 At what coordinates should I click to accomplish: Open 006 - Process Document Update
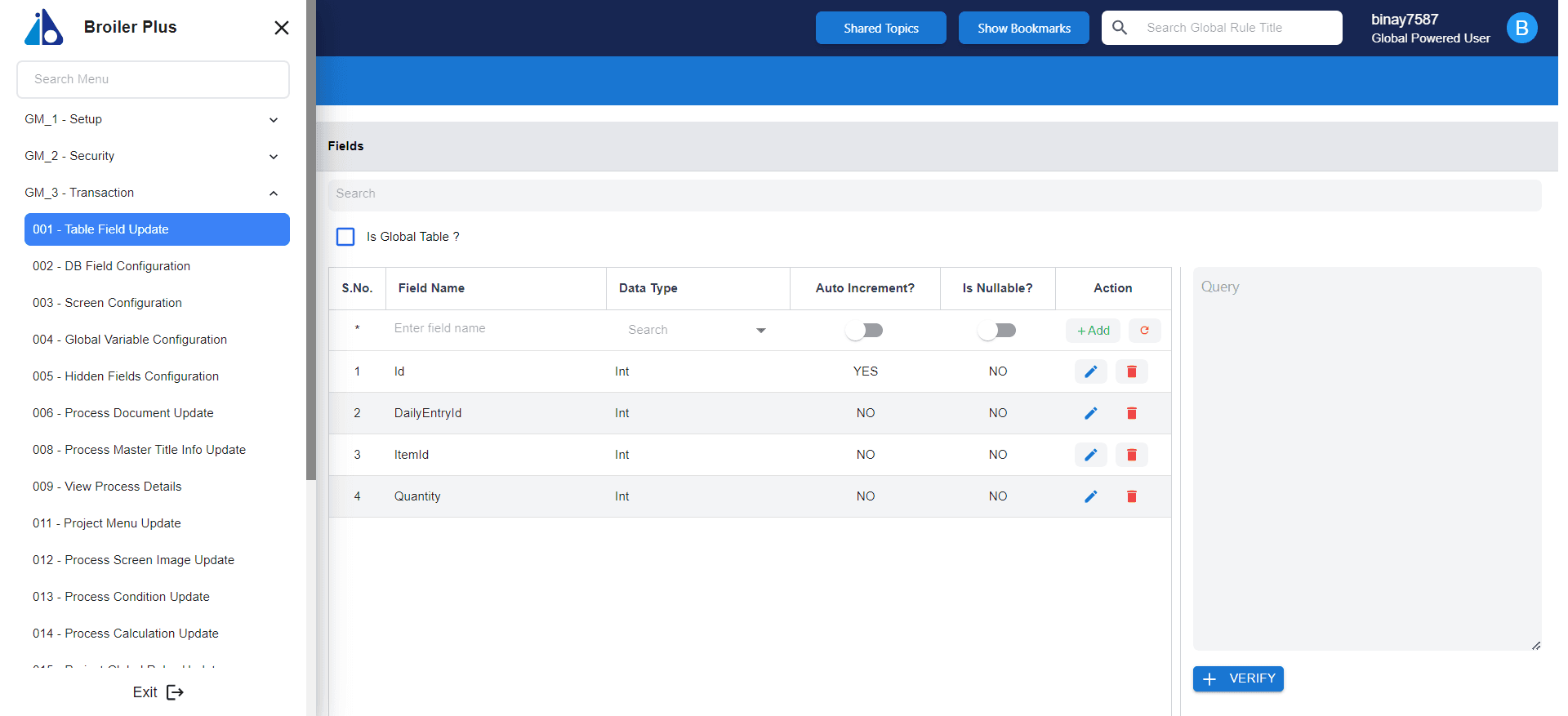[157, 413]
